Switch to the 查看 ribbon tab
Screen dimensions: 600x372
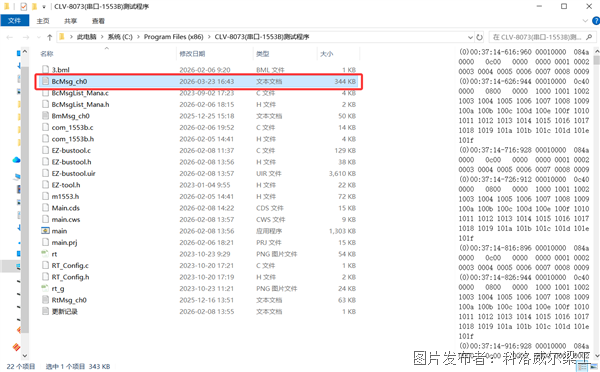pyautogui.click(x=98, y=21)
